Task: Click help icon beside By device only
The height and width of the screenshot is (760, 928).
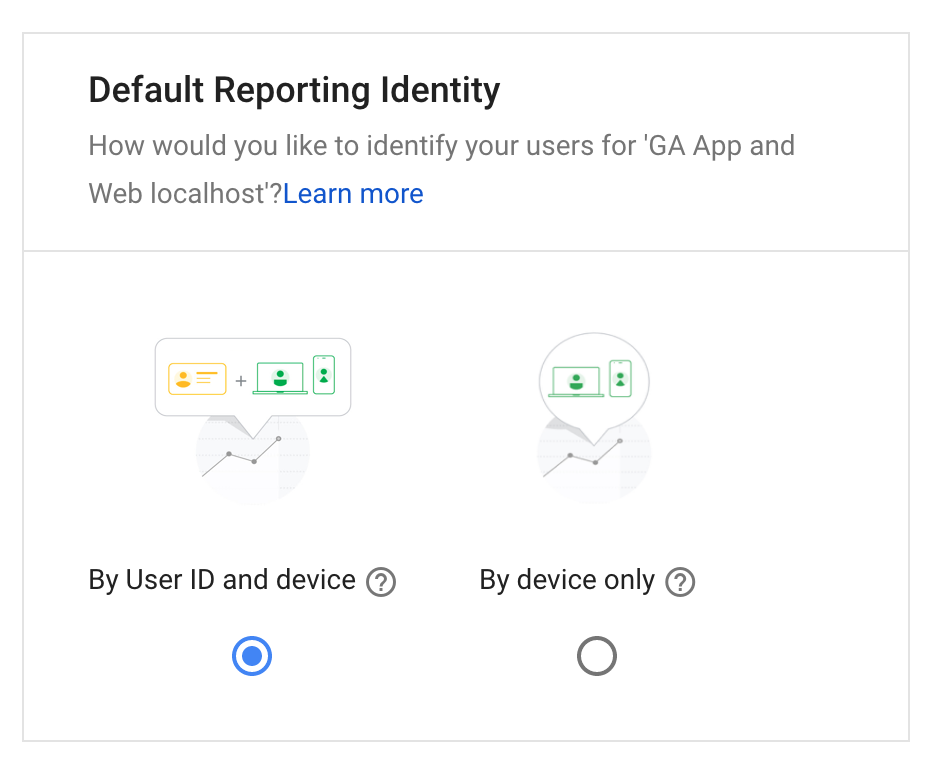Action: pos(680,582)
